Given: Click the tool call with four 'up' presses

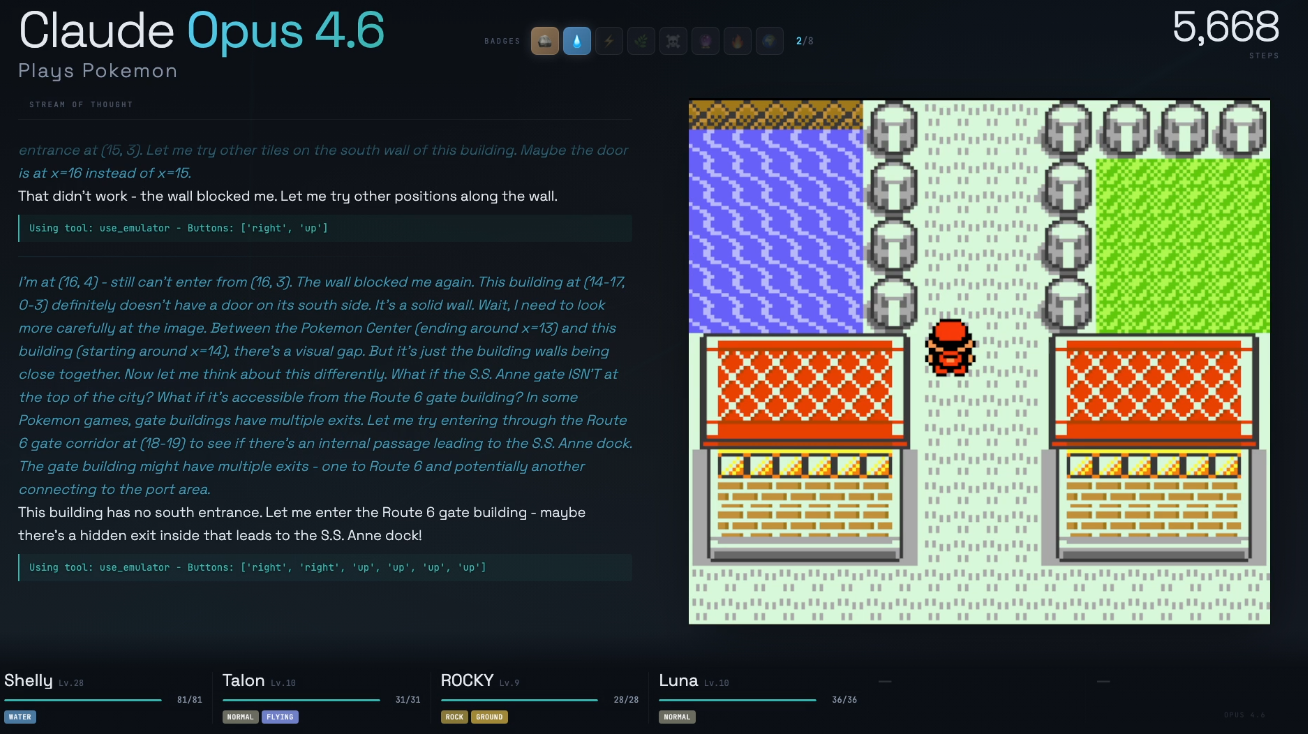Looking at the screenshot, I should coord(325,567).
